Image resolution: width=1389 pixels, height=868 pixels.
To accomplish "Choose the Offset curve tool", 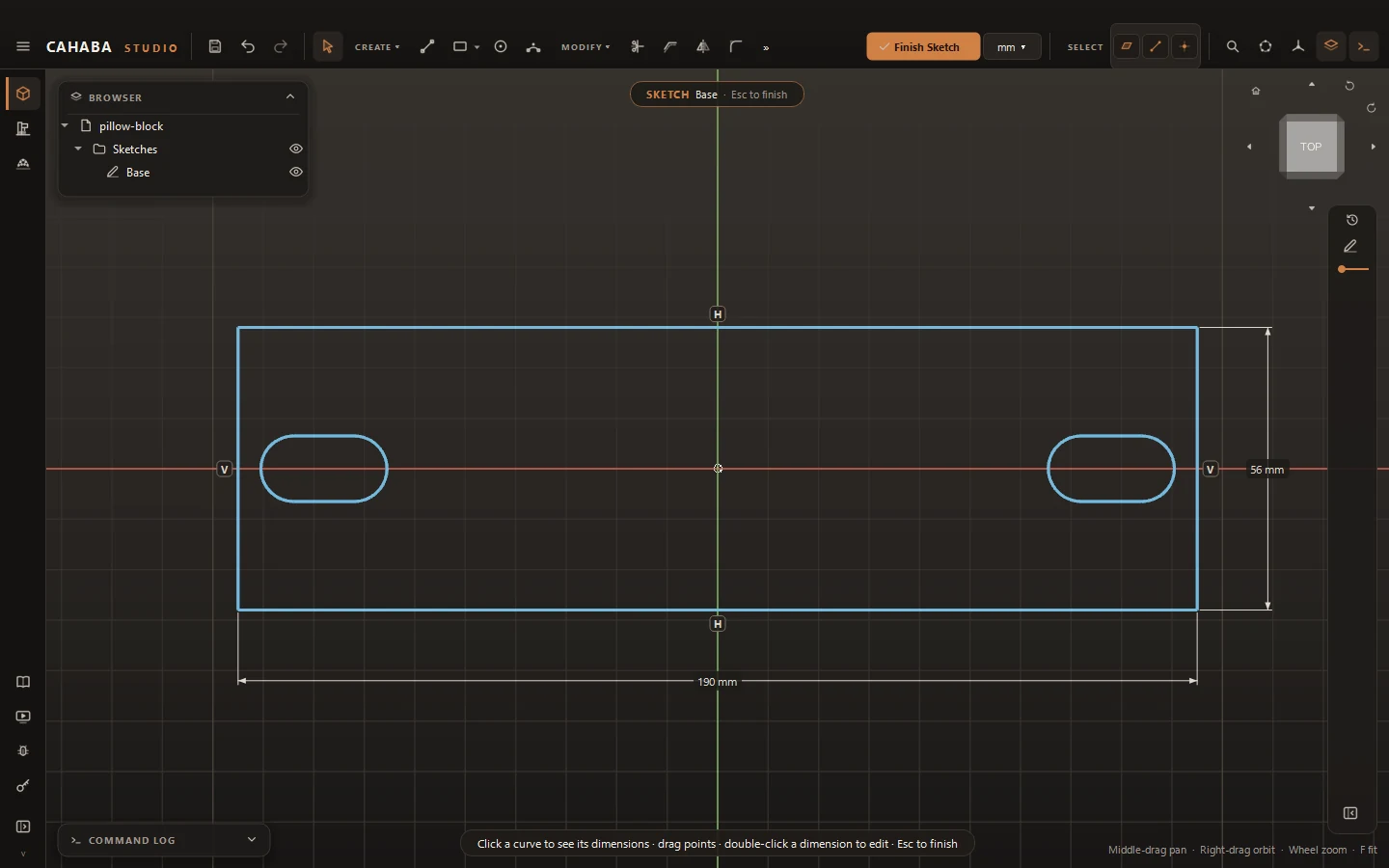I will (670, 46).
